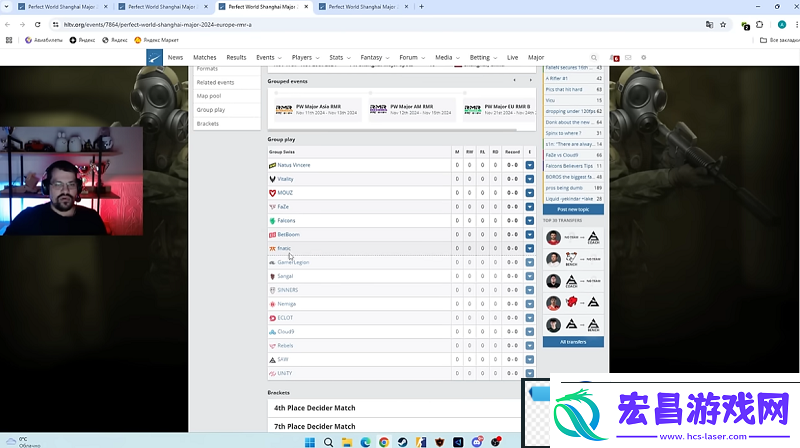
Task: Open the tab search dropdown in Chrome
Action: click(7, 7)
